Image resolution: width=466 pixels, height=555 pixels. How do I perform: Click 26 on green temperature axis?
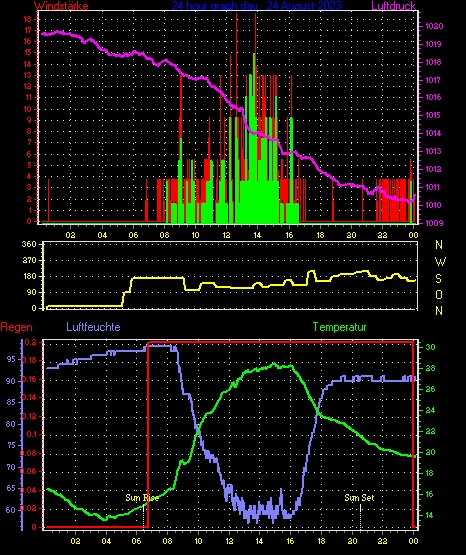point(430,389)
